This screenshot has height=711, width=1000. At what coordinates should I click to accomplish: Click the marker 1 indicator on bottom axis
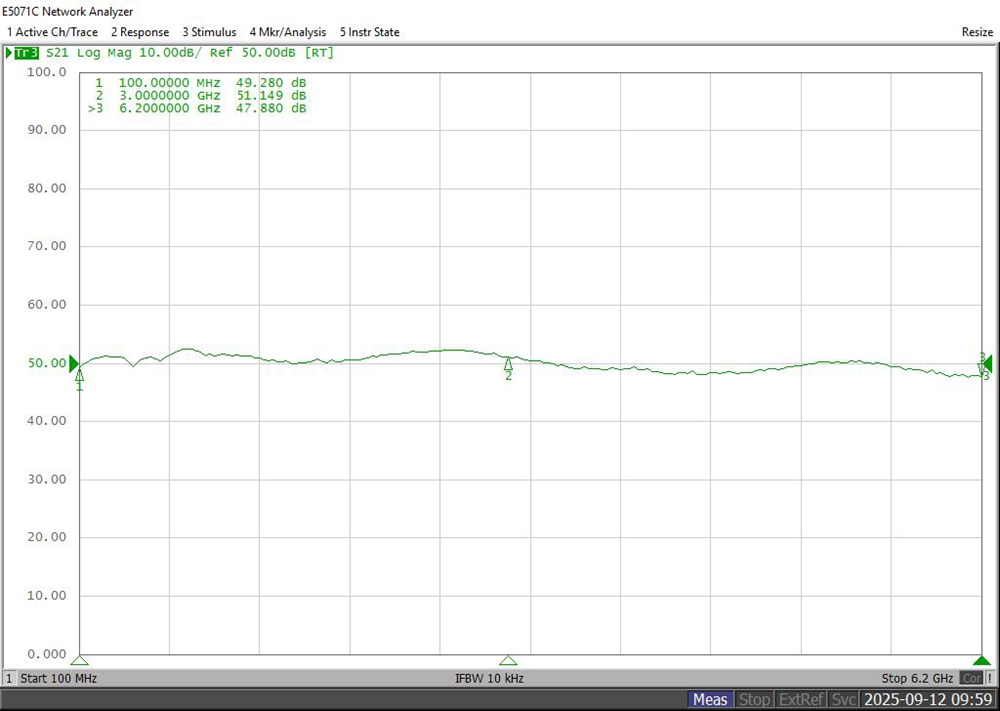(x=80, y=661)
